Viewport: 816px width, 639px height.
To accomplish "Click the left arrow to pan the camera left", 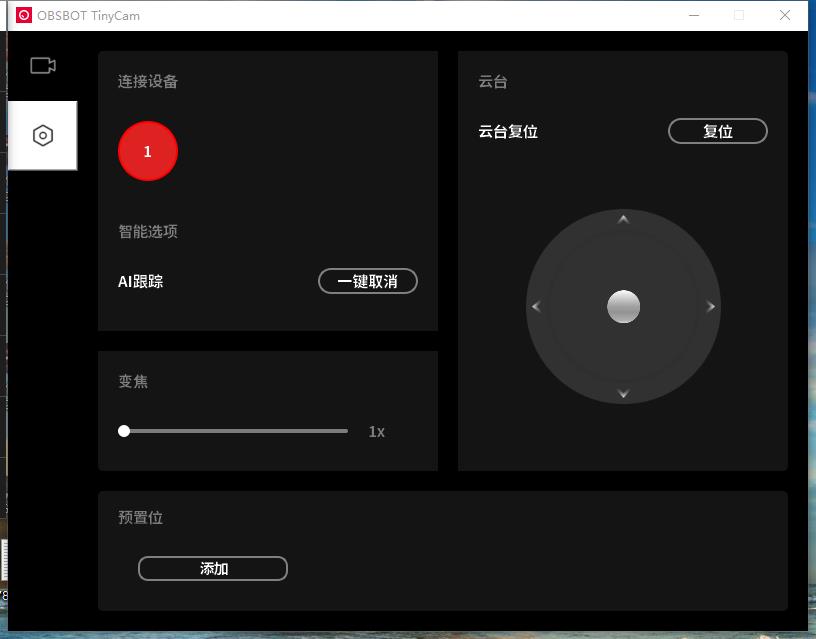I will [x=535, y=307].
